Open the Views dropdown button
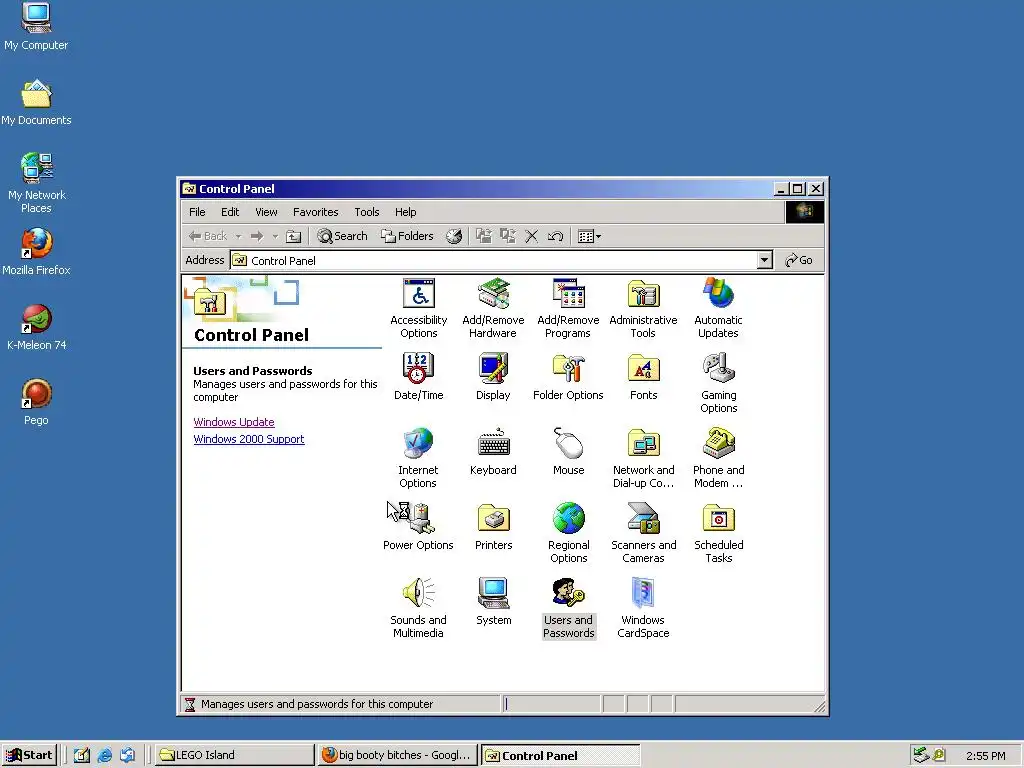This screenshot has height=768, width=1024. pyautogui.click(x=589, y=236)
